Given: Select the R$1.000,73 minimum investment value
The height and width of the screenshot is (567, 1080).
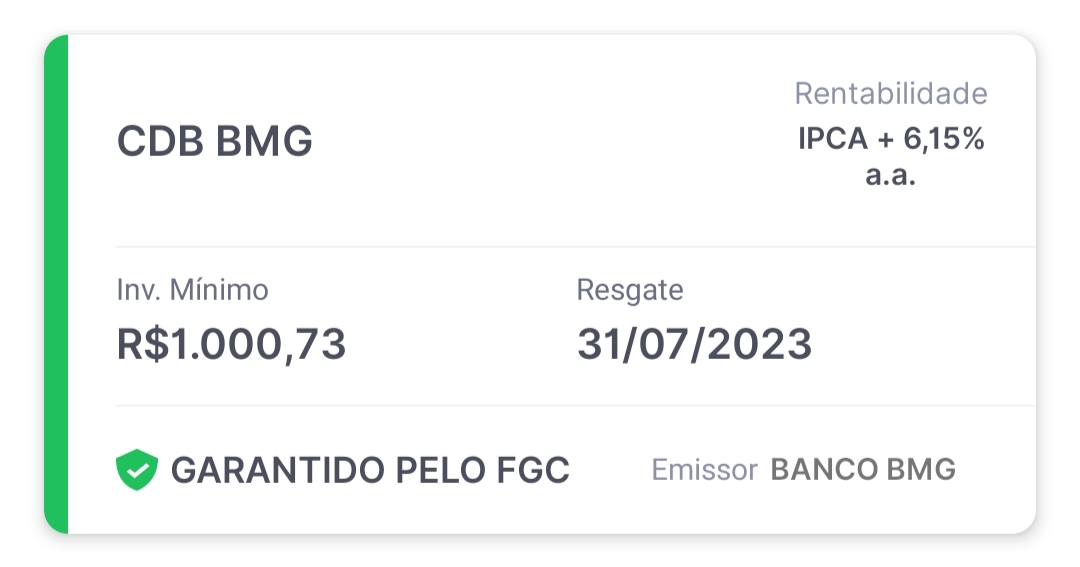Looking at the screenshot, I should (231, 344).
